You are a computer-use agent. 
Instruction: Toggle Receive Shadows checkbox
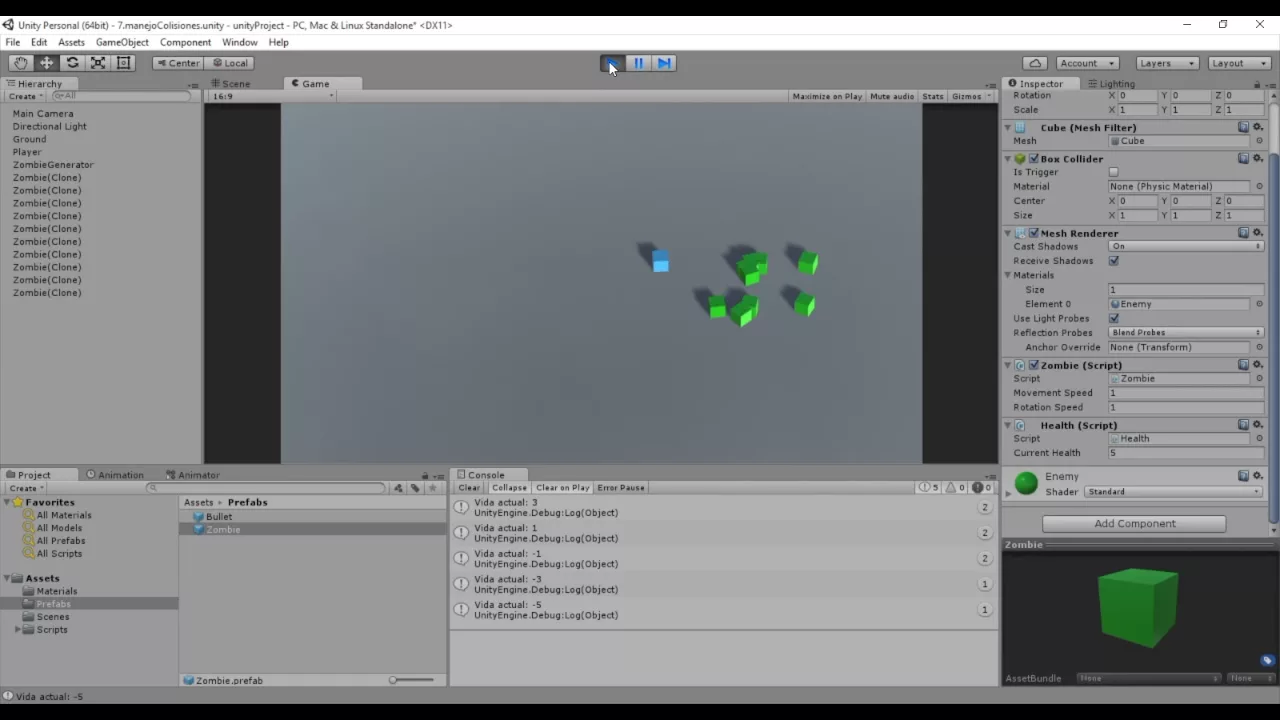click(x=1114, y=261)
